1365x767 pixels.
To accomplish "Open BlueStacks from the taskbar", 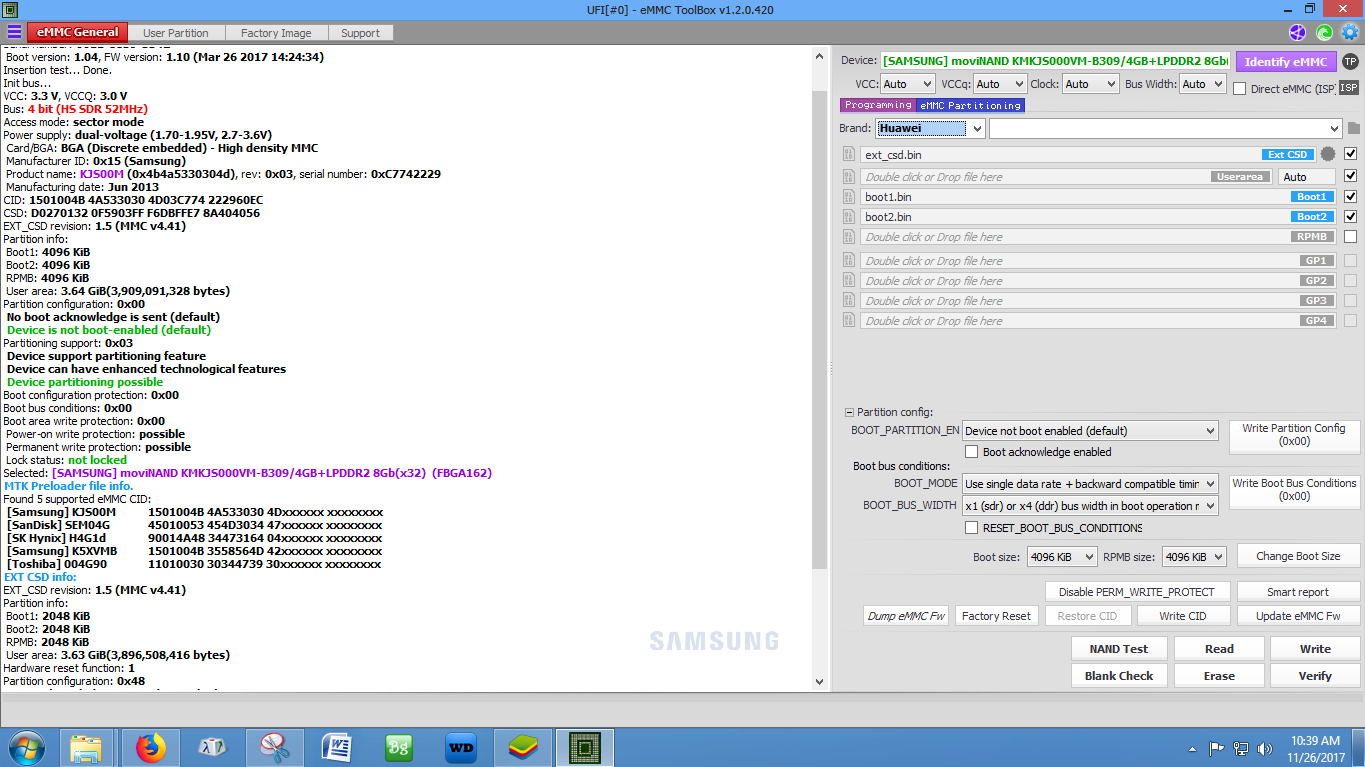I will [523, 747].
